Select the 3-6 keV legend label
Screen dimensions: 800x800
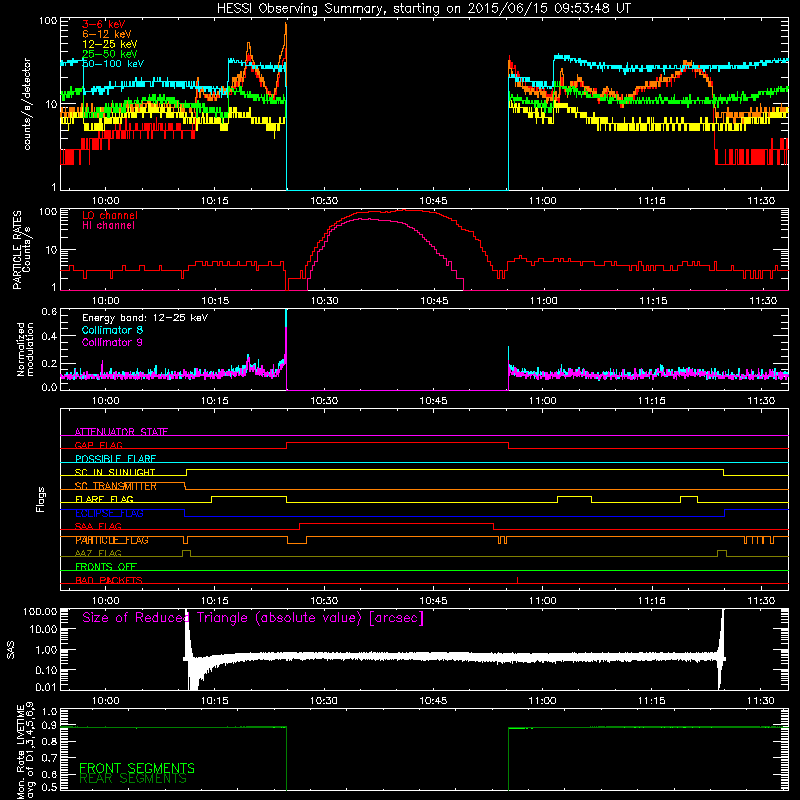[104, 24]
